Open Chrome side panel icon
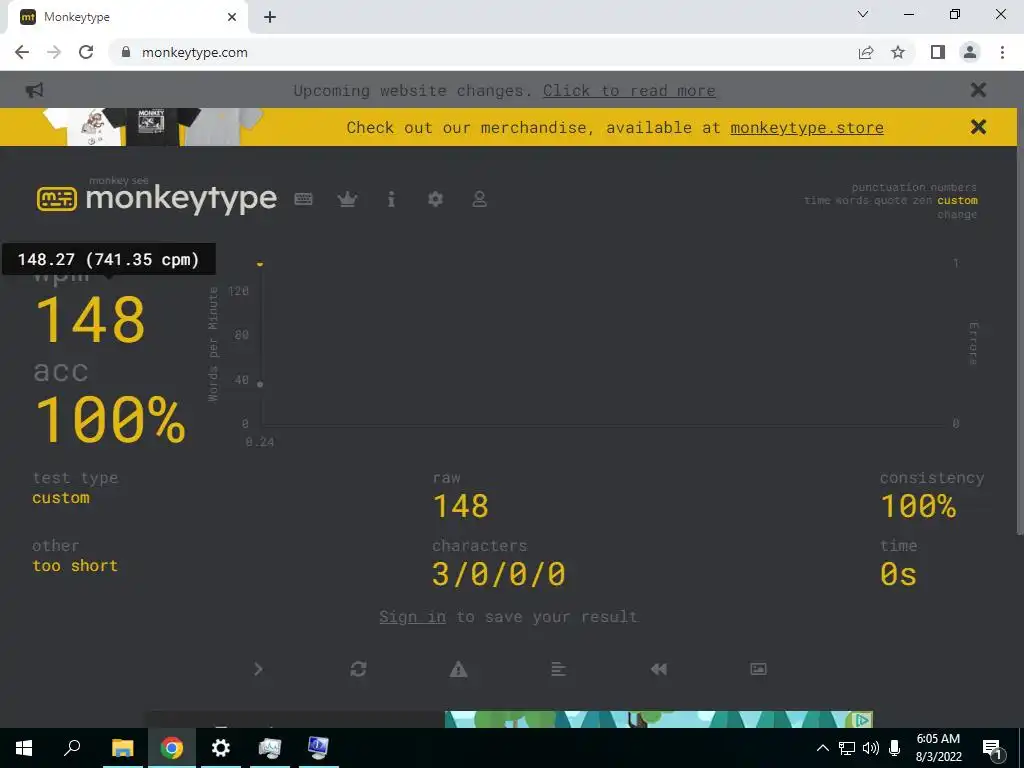This screenshot has width=1024, height=768. (938, 52)
